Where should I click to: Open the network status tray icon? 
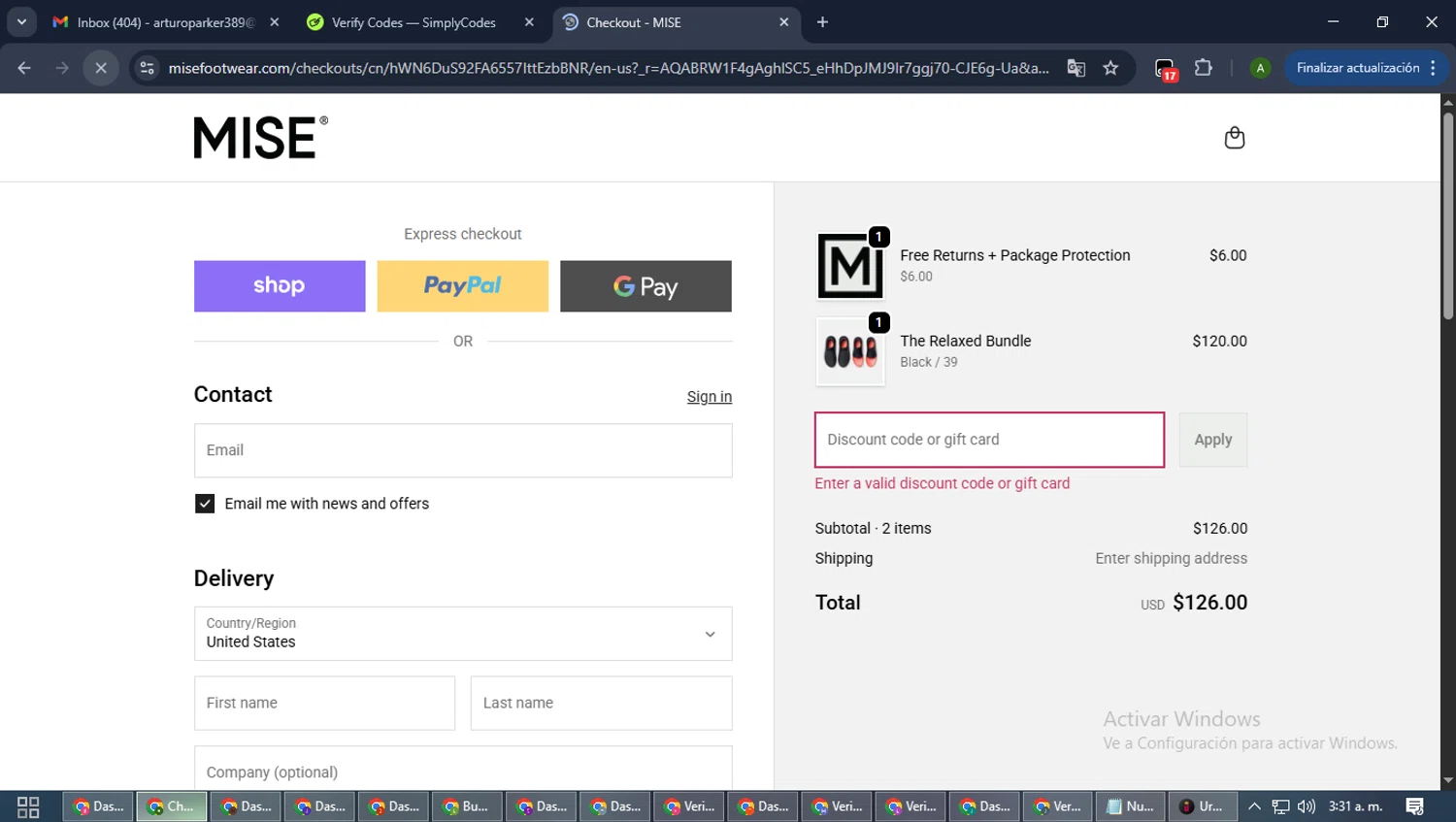(1281, 806)
